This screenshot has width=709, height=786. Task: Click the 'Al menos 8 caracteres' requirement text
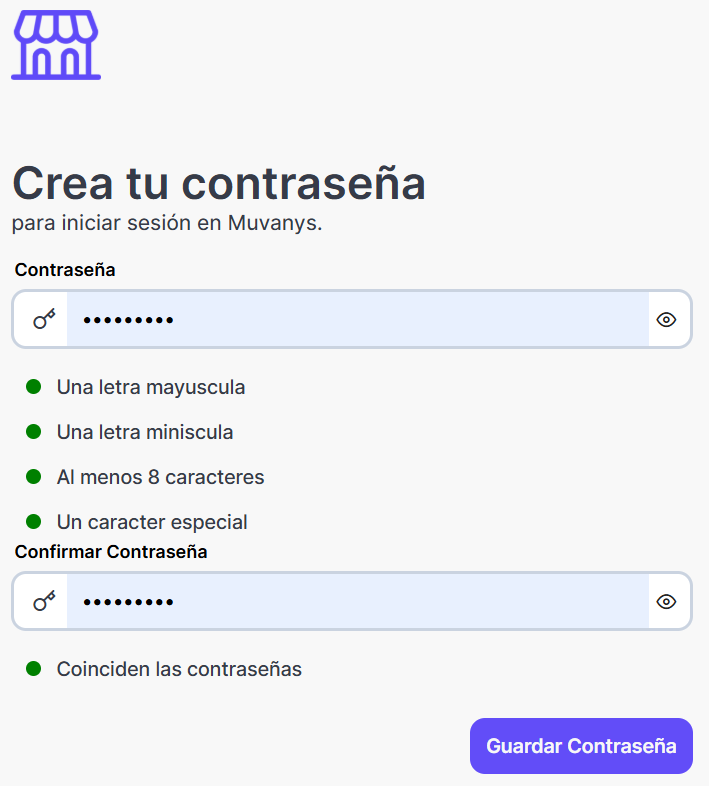coord(160,477)
